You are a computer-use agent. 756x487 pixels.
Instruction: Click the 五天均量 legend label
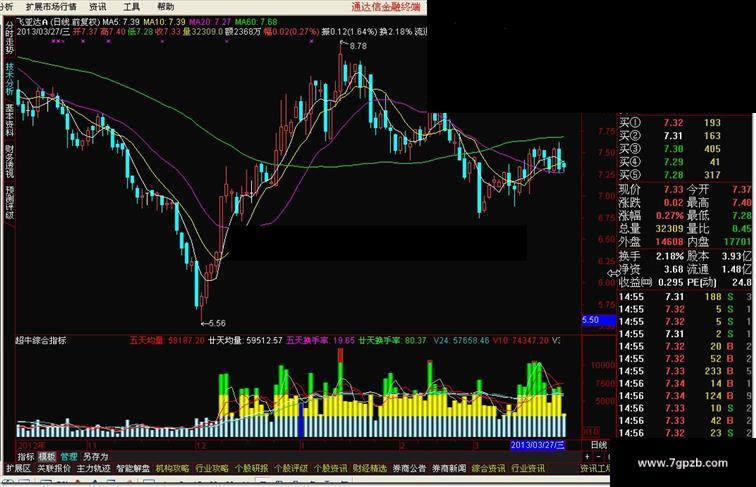pyautogui.click(x=147, y=340)
